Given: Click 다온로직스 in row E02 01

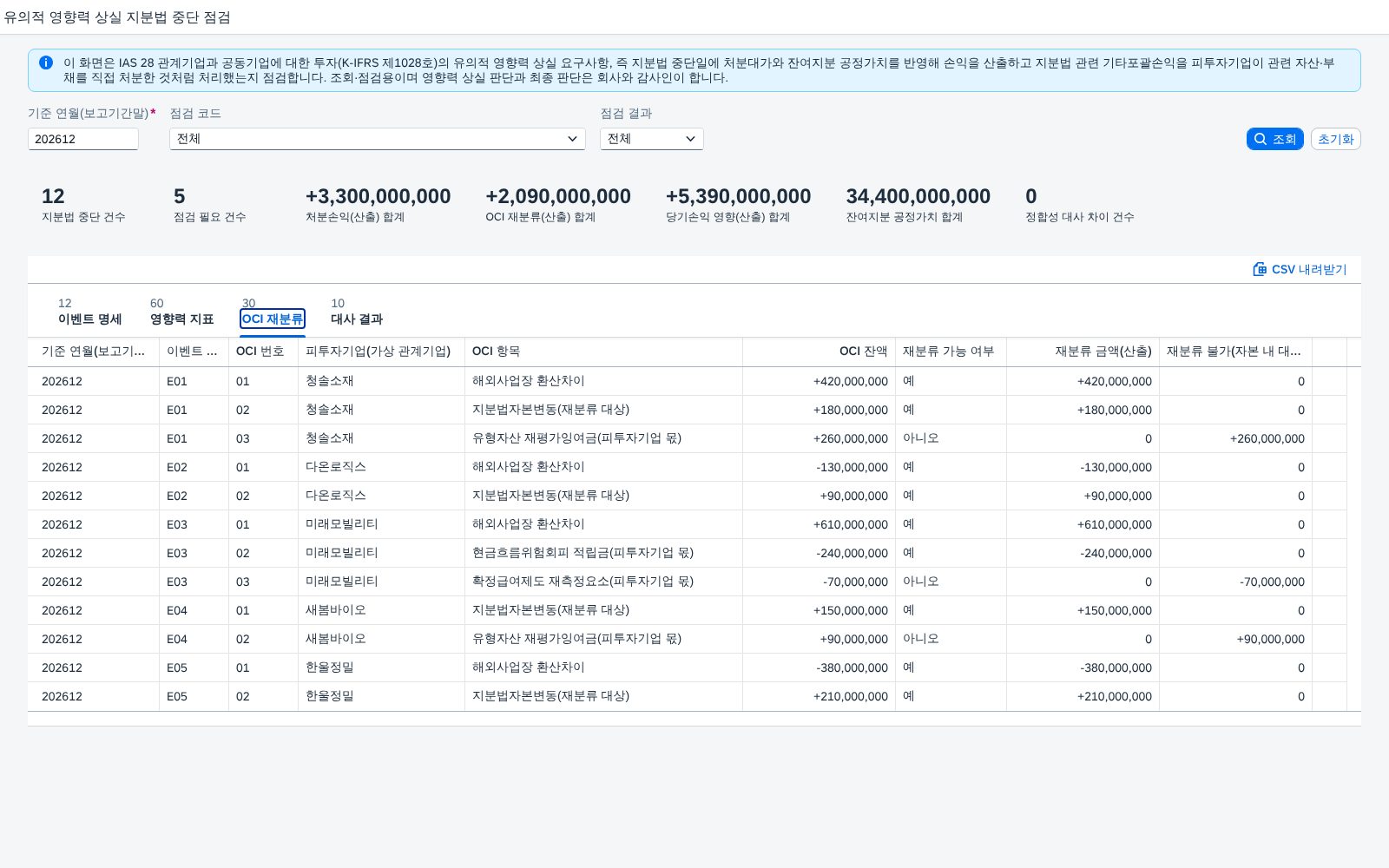Looking at the screenshot, I should pyautogui.click(x=336, y=467).
